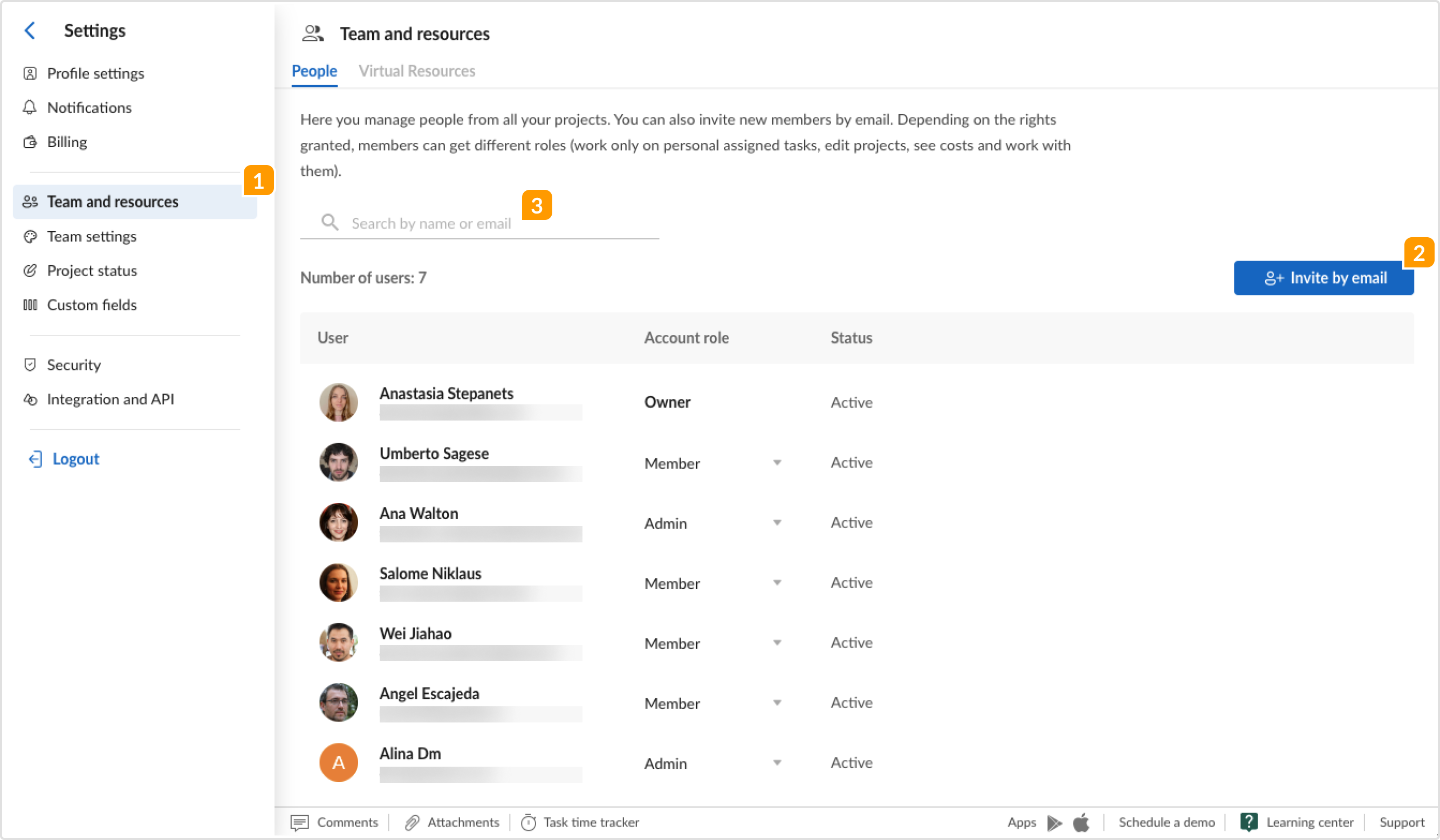1440x840 pixels.
Task: Expand Umberto Sagese's role dropdown
Action: coord(777,462)
